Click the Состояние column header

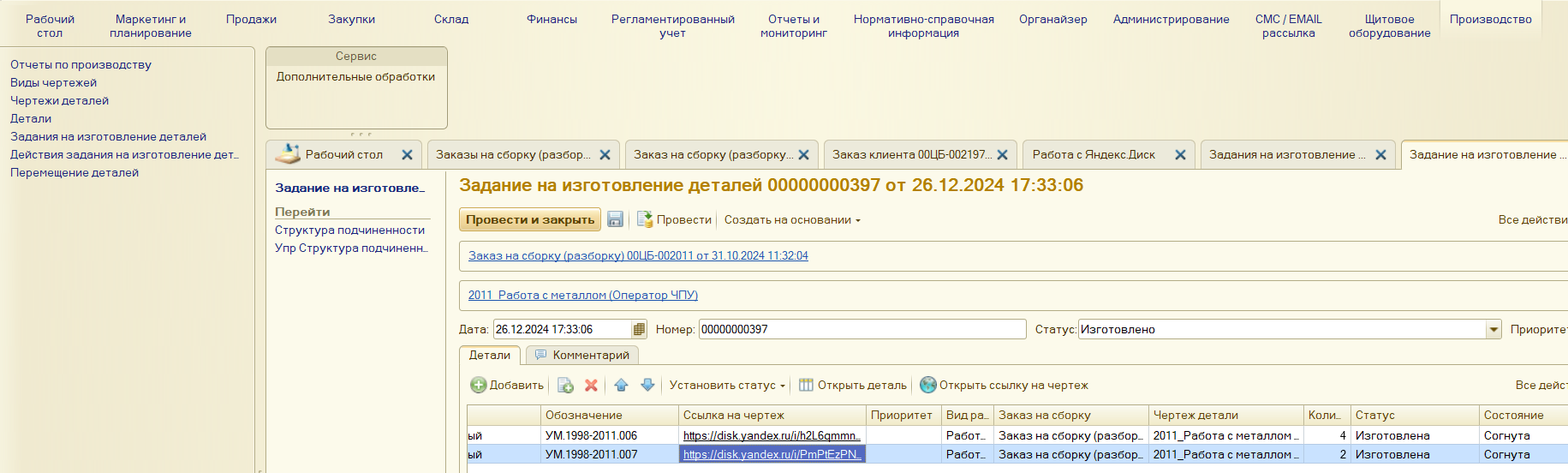pyautogui.click(x=1523, y=415)
